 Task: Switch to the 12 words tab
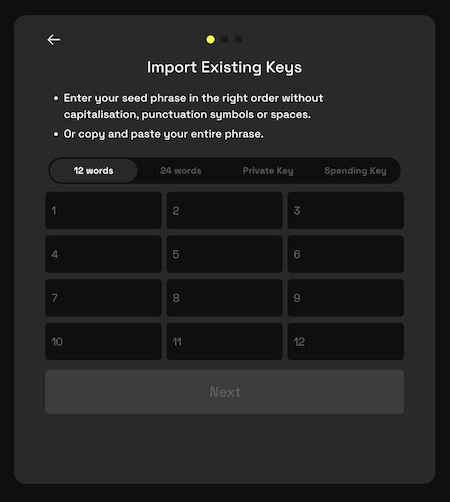pos(93,171)
